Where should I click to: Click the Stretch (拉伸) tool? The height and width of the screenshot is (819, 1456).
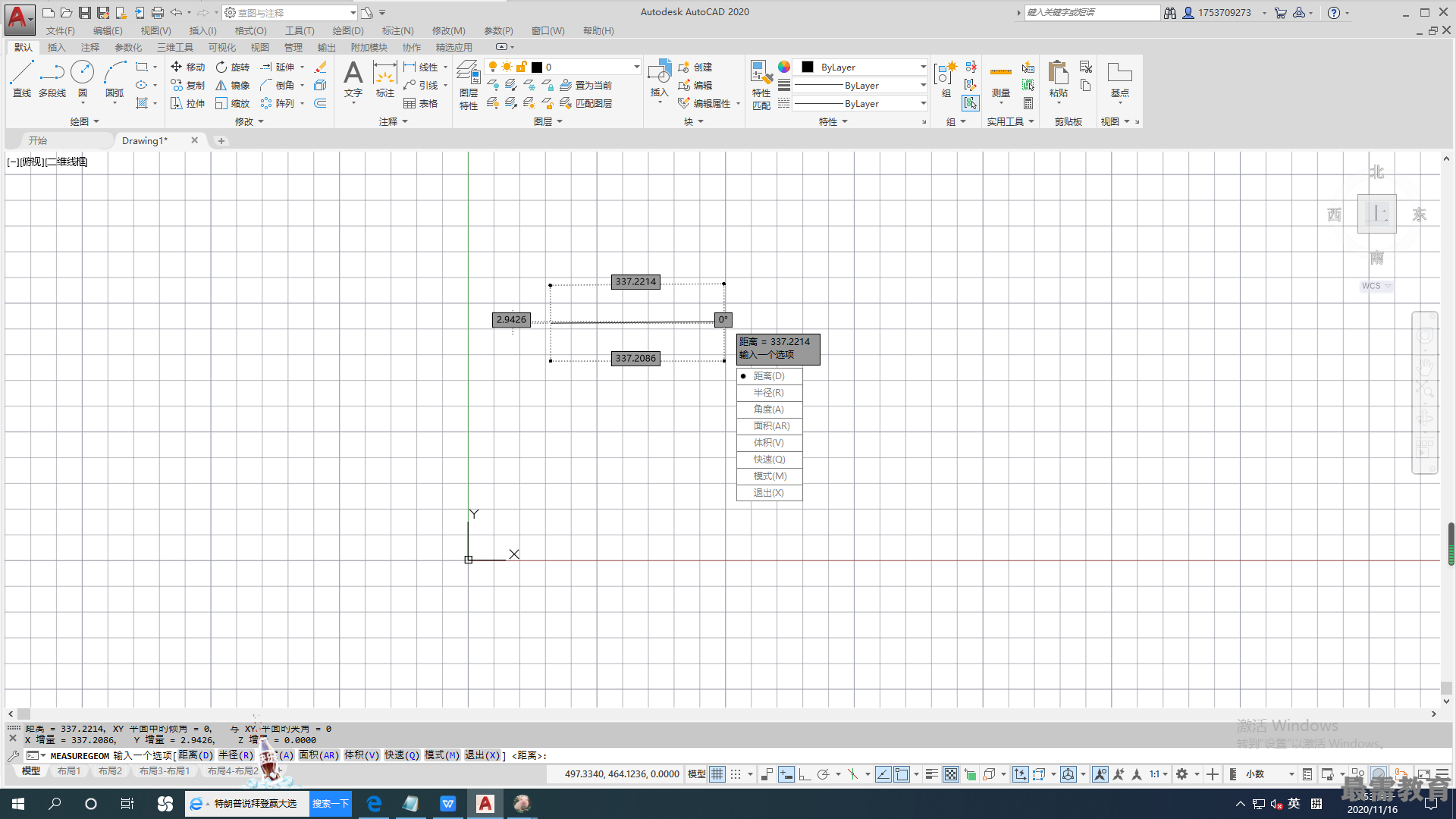click(x=187, y=103)
